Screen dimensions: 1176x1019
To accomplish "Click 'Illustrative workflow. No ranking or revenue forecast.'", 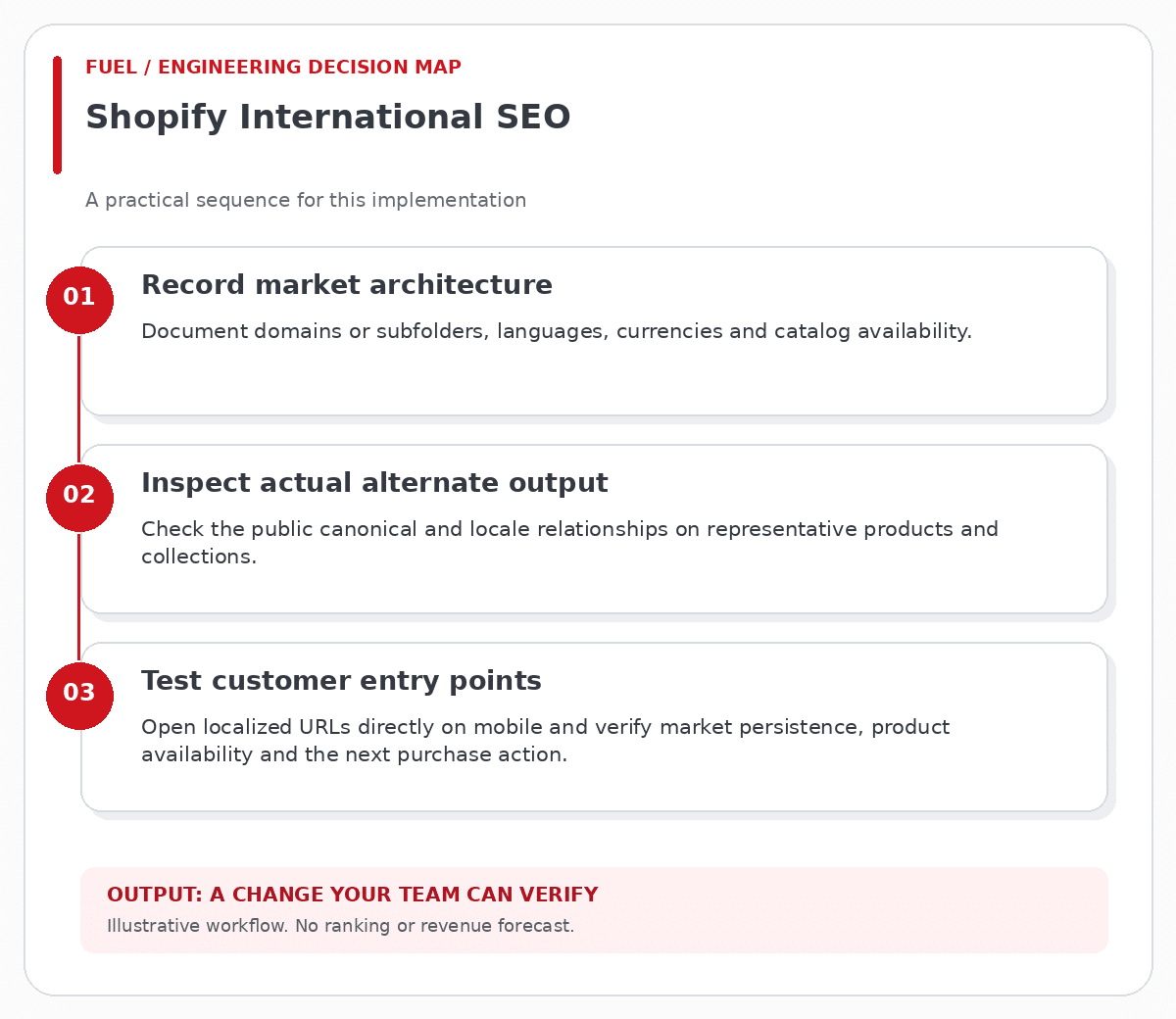I will (x=341, y=926).
